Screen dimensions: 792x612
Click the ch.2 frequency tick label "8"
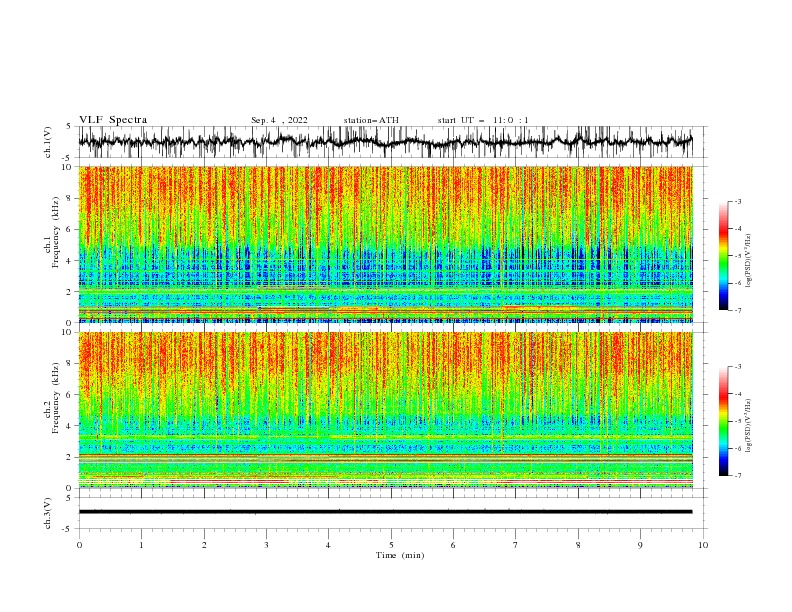[x=69, y=364]
